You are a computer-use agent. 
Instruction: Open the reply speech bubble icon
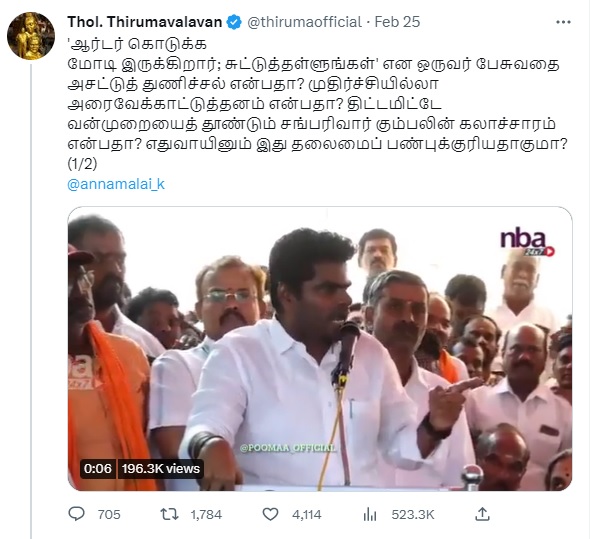tap(76, 514)
